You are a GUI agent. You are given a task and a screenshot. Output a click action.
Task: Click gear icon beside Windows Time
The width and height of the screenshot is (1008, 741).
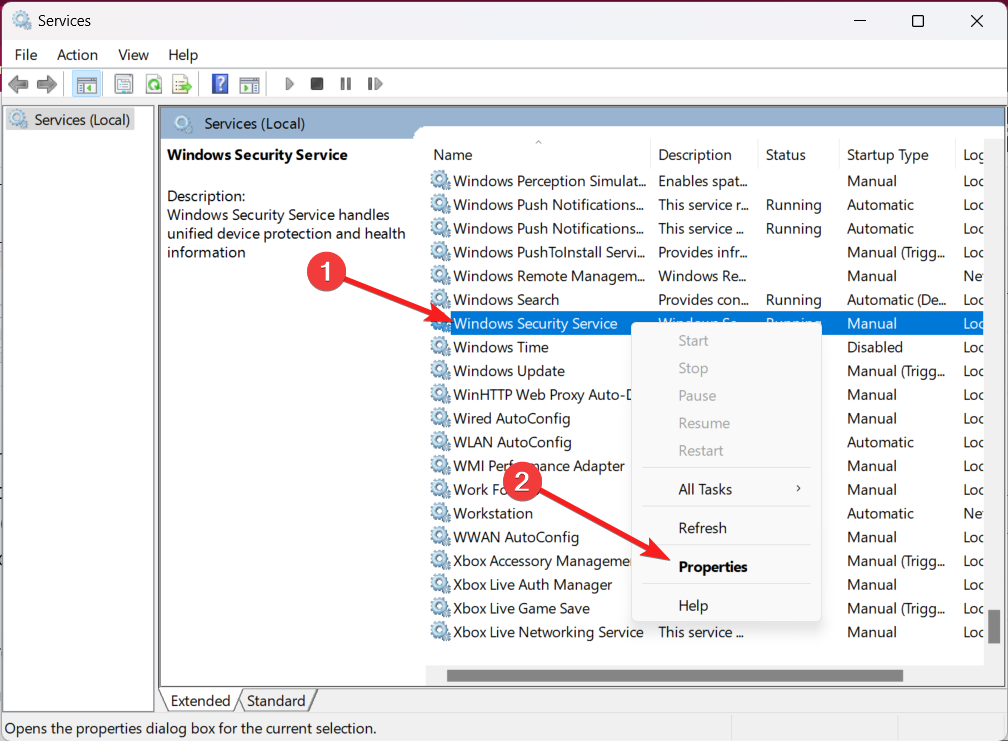pos(440,347)
